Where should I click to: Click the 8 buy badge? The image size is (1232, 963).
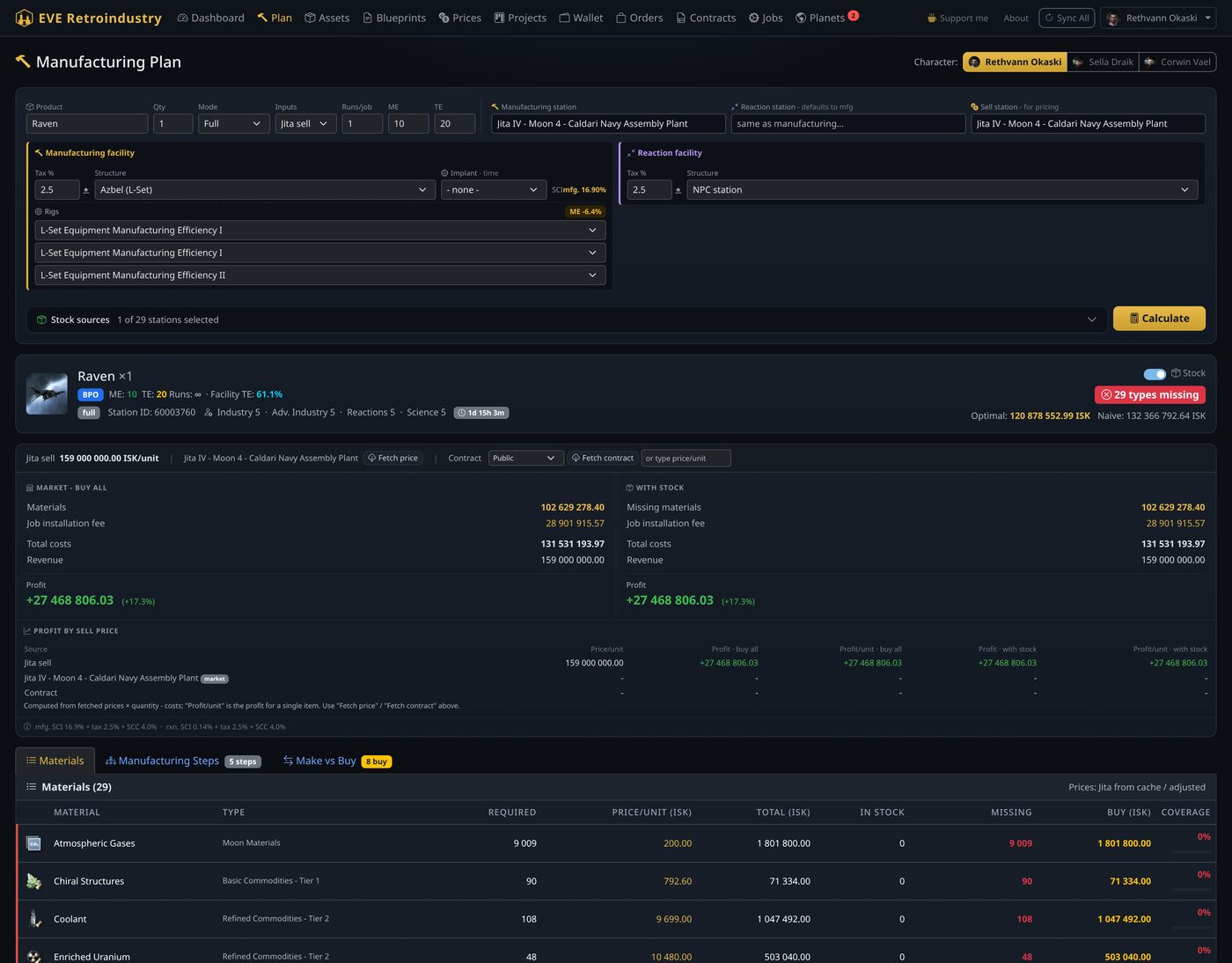pyautogui.click(x=377, y=761)
